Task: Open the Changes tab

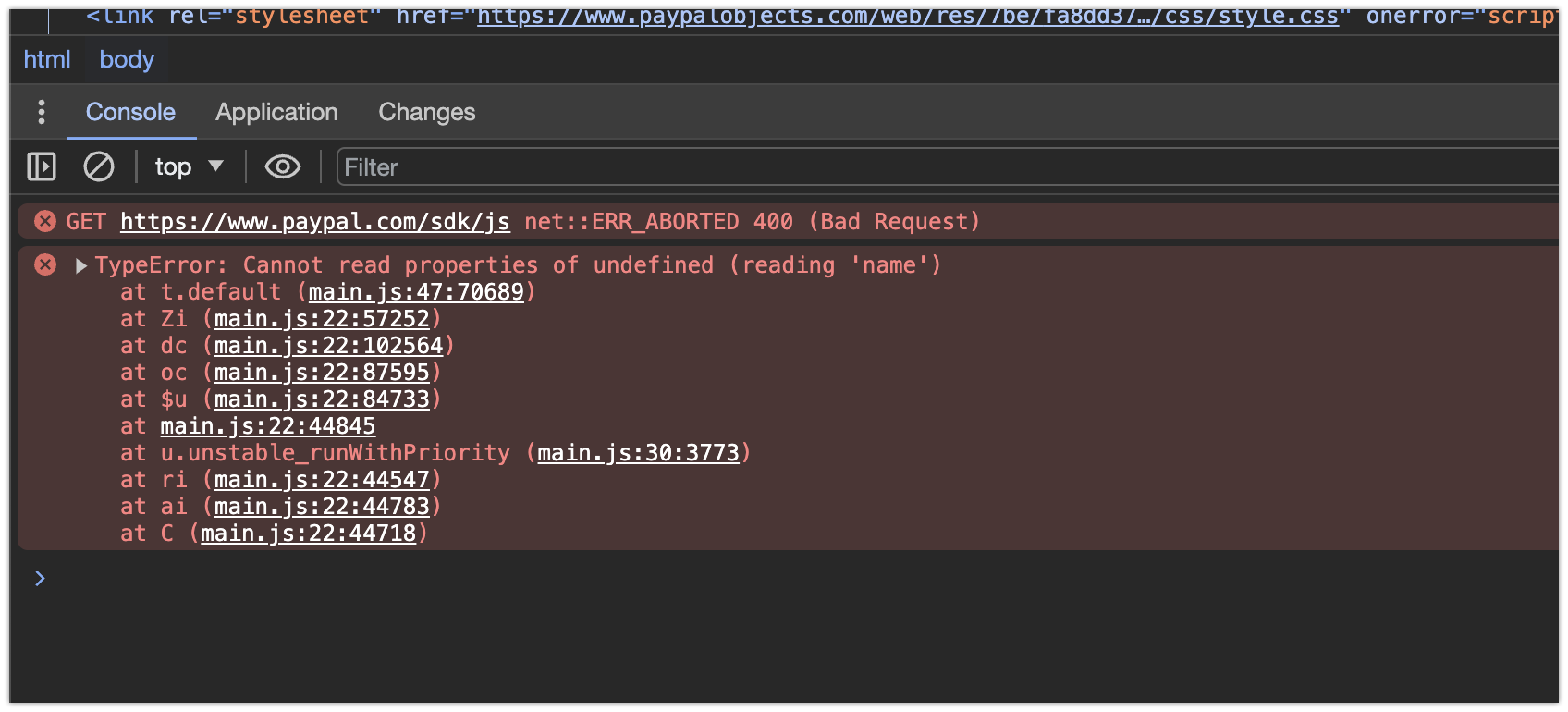Action: [x=426, y=112]
